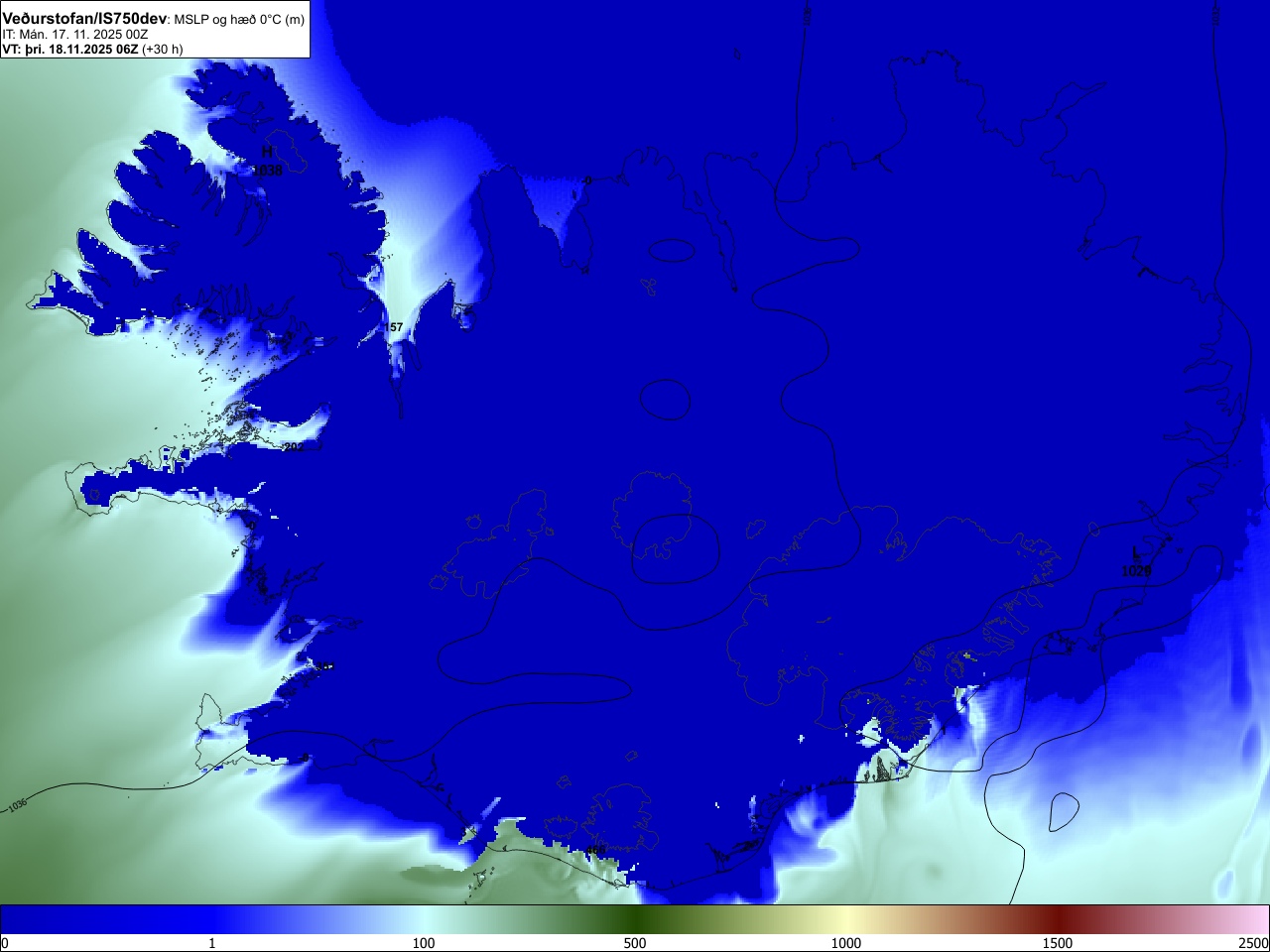Click the '500' tick label on the color scale

pyautogui.click(x=635, y=943)
